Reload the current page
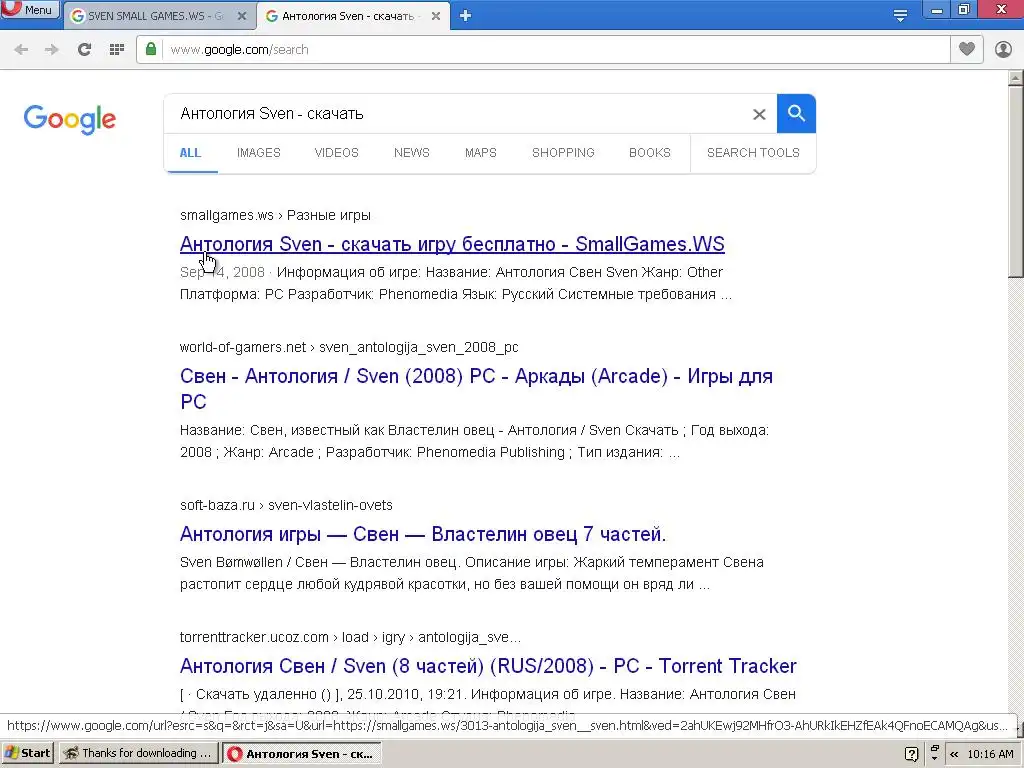1024x768 pixels. click(84, 50)
